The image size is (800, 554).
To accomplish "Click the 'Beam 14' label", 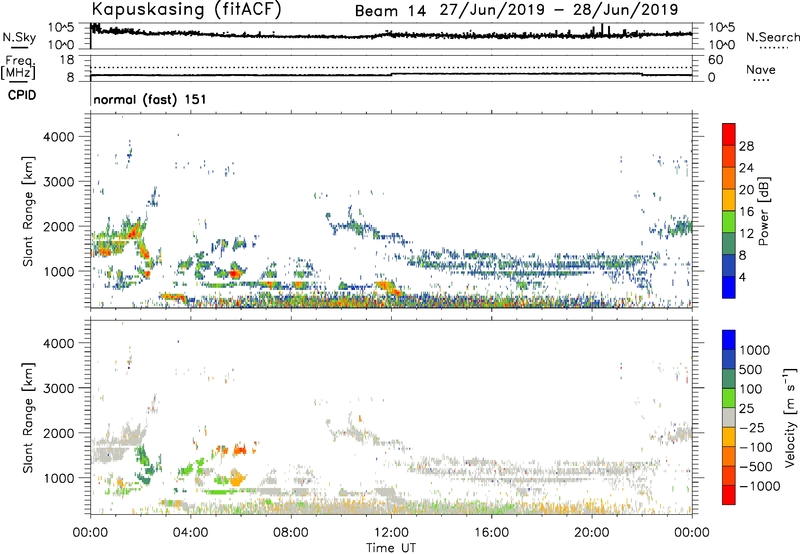I will pyautogui.click(x=390, y=11).
